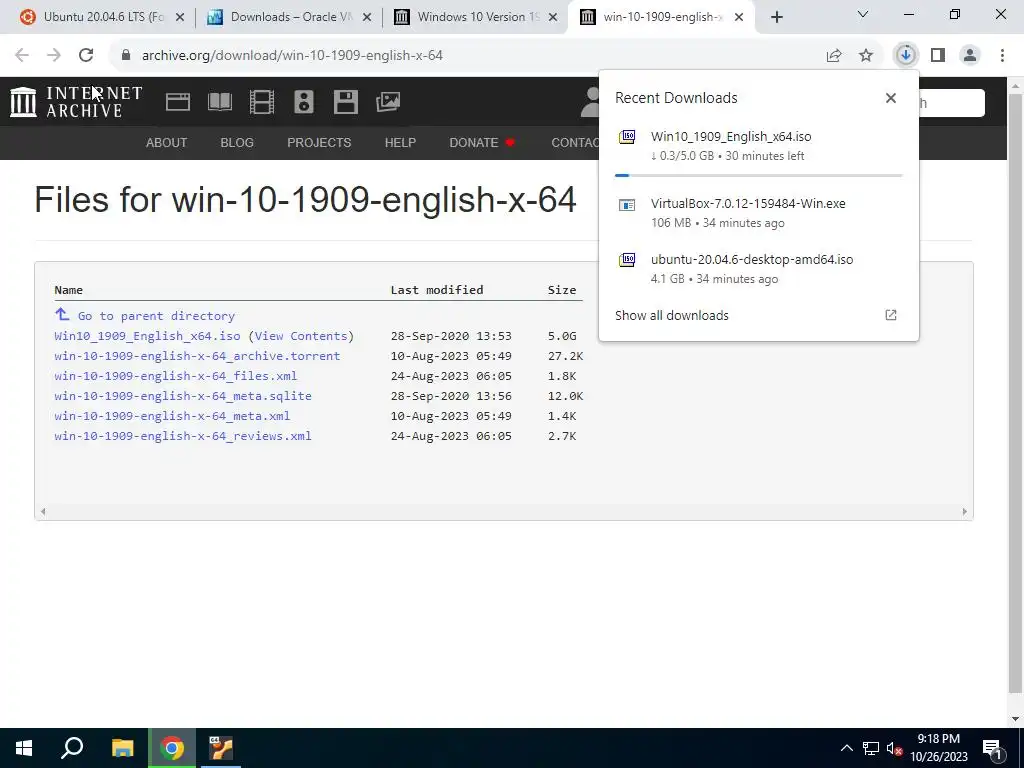Viewport: 1024px width, 768px height.
Task: Open win-10-1909-english-x-64_meta.xml link
Action: [x=172, y=416]
